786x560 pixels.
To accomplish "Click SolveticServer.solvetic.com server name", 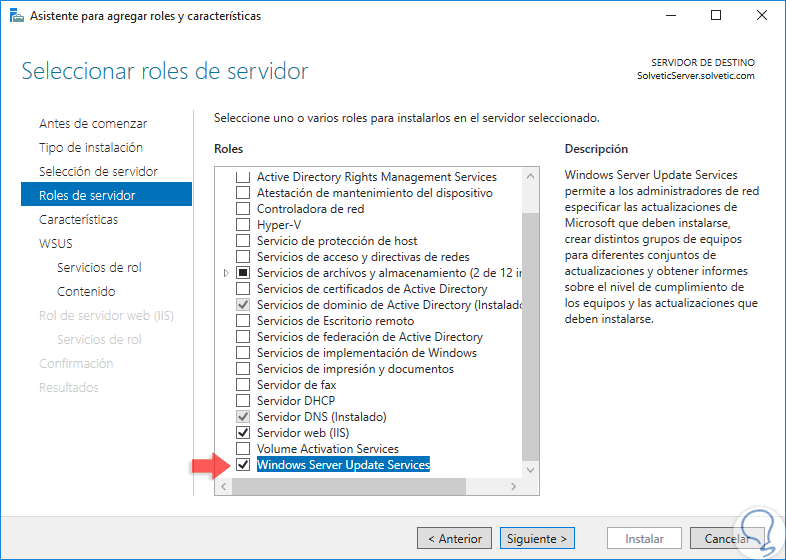I will (x=695, y=76).
